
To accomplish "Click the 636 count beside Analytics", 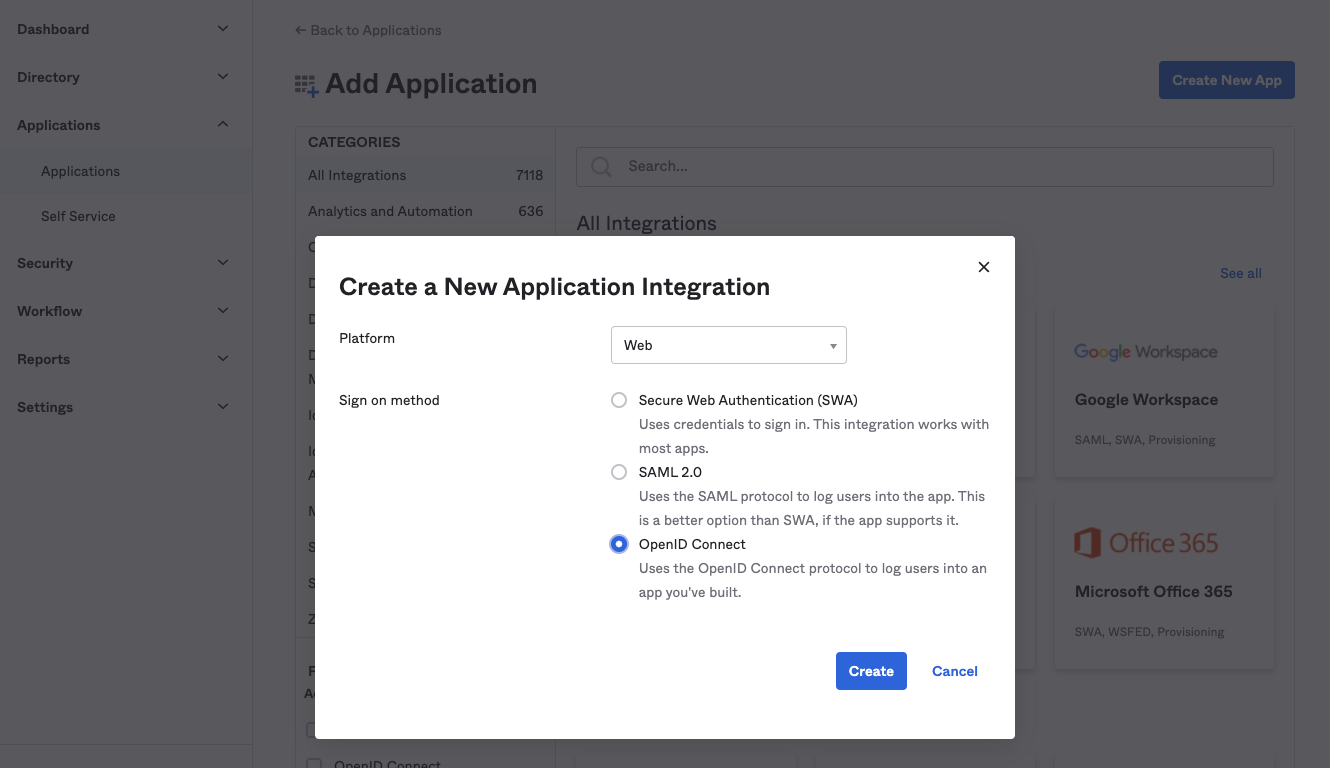I will click(x=531, y=211).
